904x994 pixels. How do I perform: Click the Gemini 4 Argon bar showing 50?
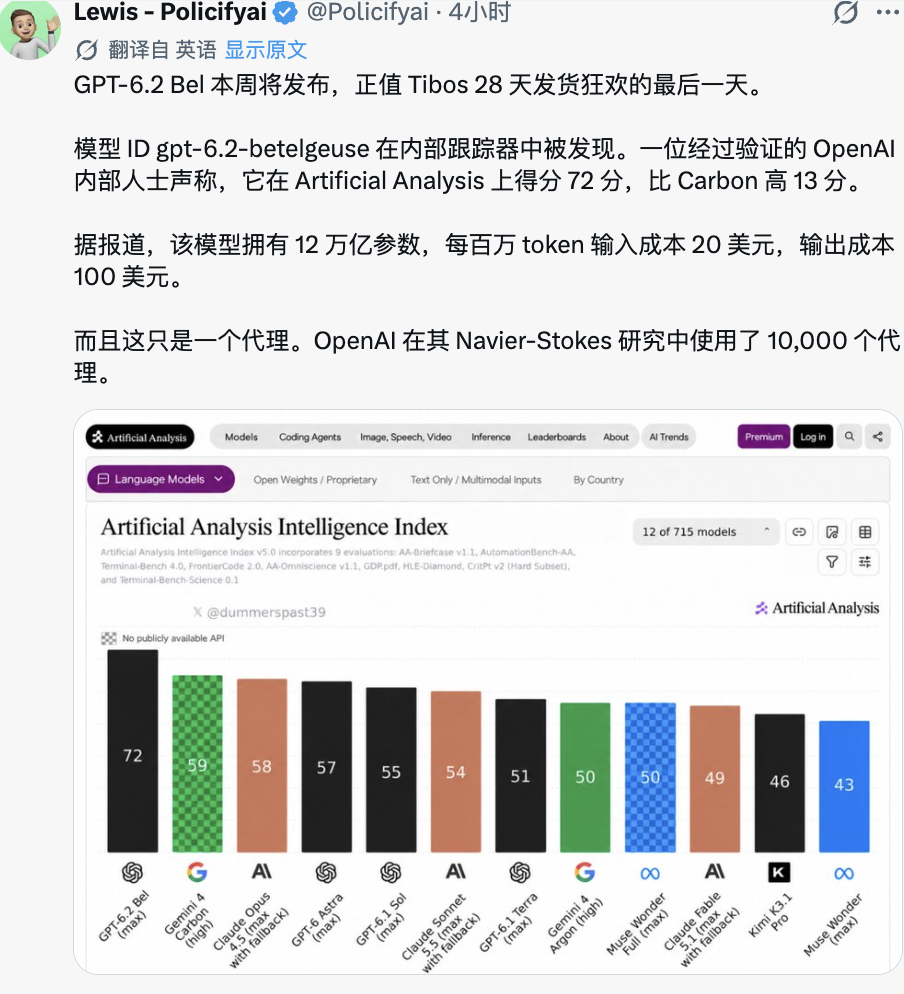point(585,777)
